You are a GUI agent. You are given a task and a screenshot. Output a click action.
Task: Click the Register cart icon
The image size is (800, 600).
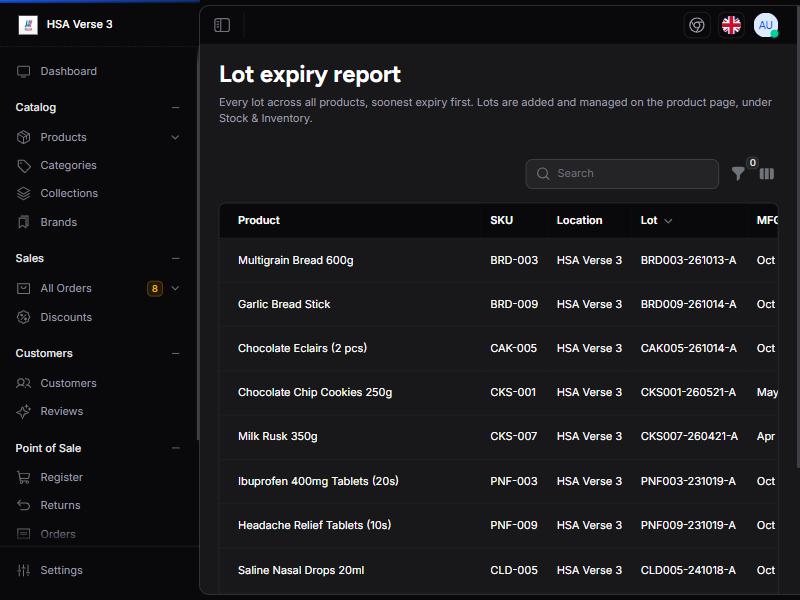coord(23,478)
